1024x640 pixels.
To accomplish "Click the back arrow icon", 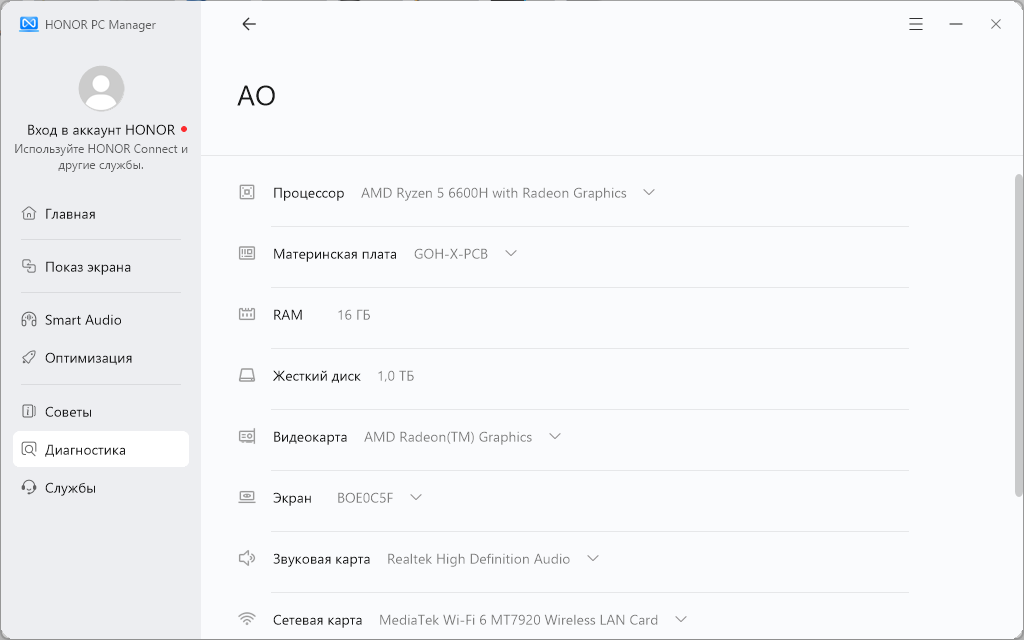I will click(249, 24).
